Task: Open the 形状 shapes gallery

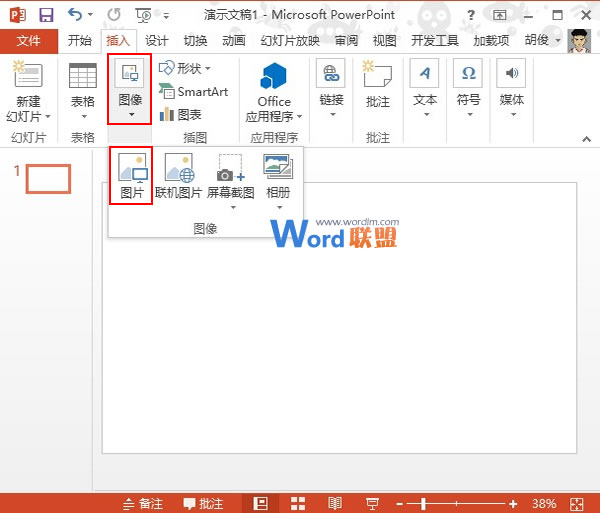Action: [x=185, y=69]
